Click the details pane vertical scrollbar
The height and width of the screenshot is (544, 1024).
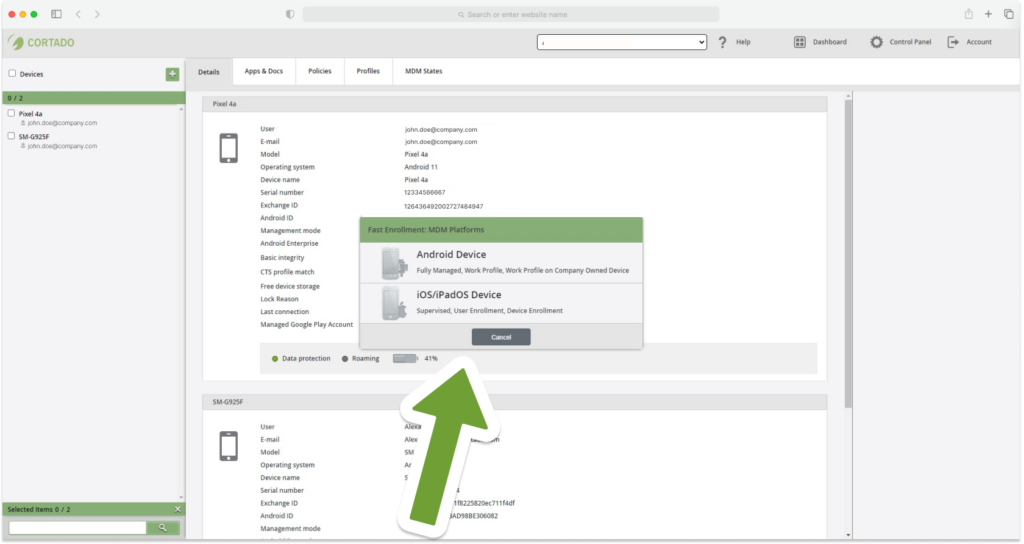pyautogui.click(x=848, y=255)
